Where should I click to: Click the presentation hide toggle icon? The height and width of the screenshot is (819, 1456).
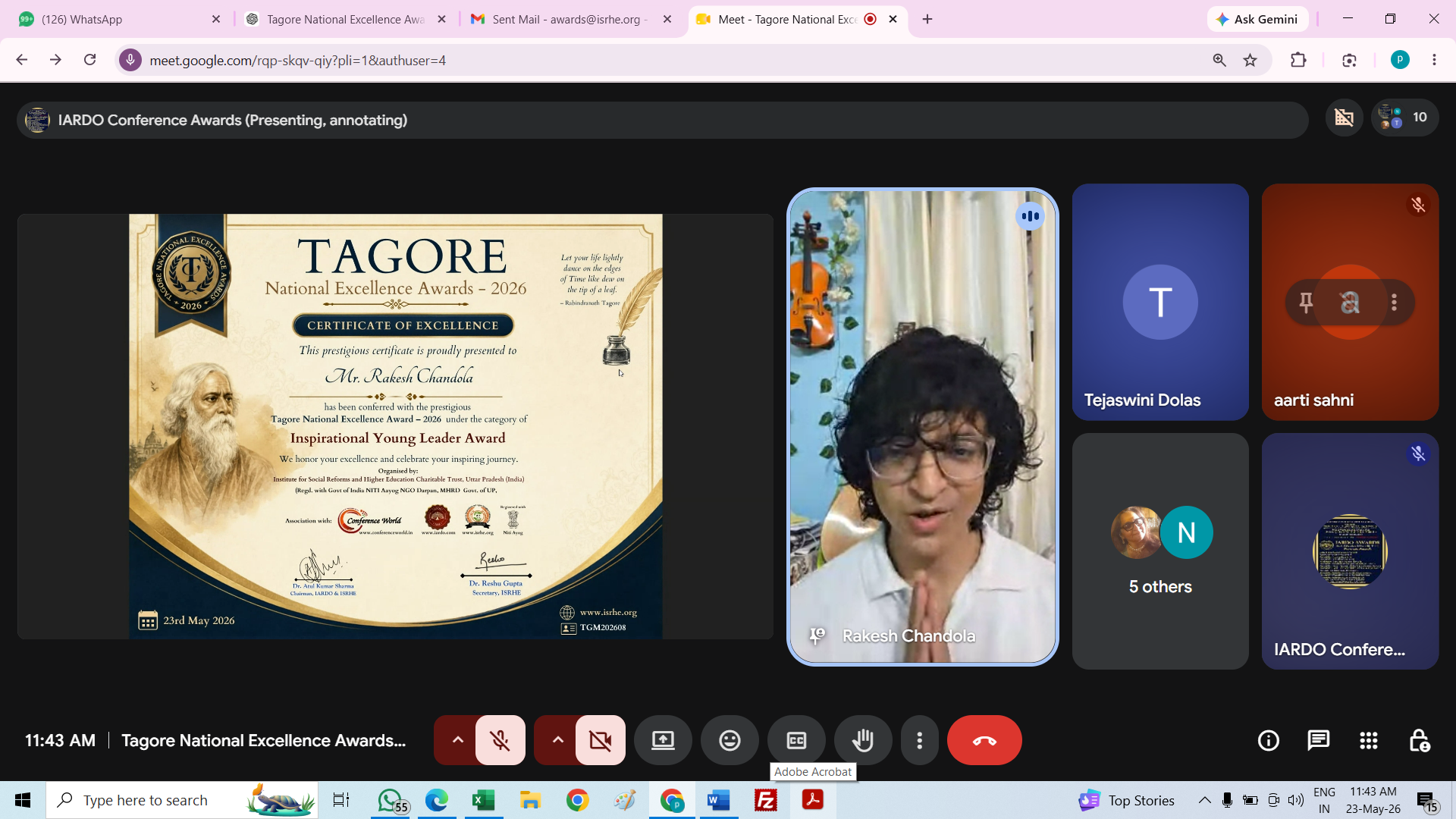click(x=1344, y=118)
